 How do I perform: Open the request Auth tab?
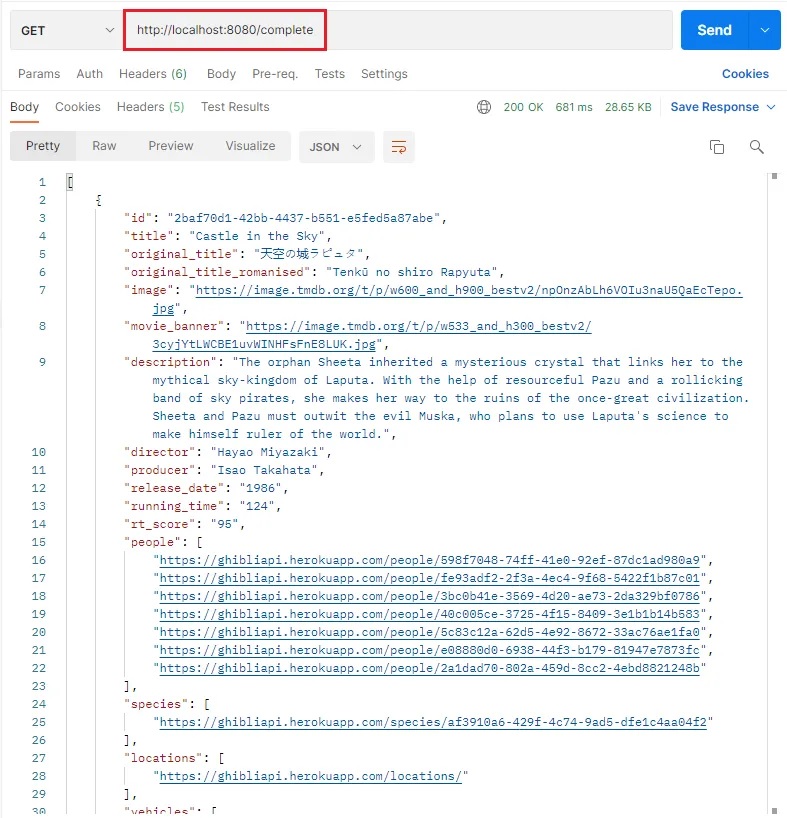tap(90, 74)
